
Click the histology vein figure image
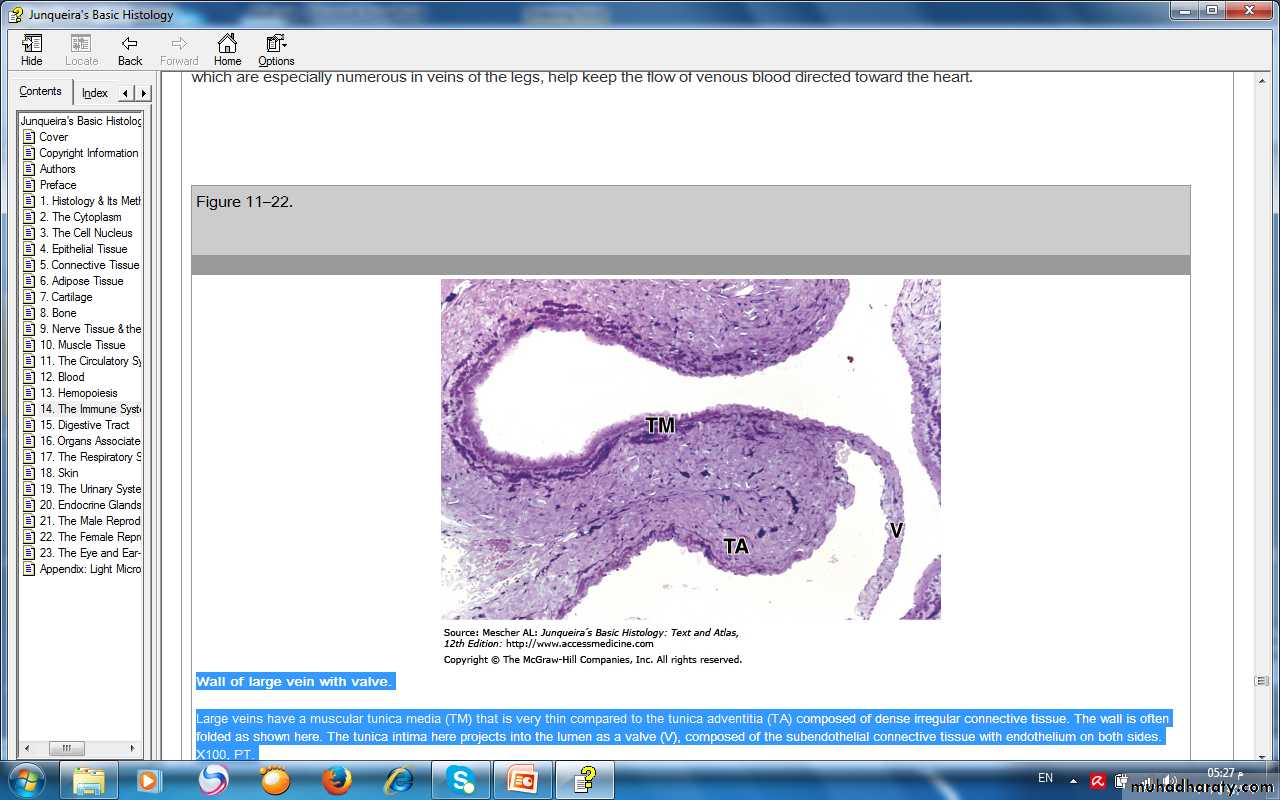(690, 449)
